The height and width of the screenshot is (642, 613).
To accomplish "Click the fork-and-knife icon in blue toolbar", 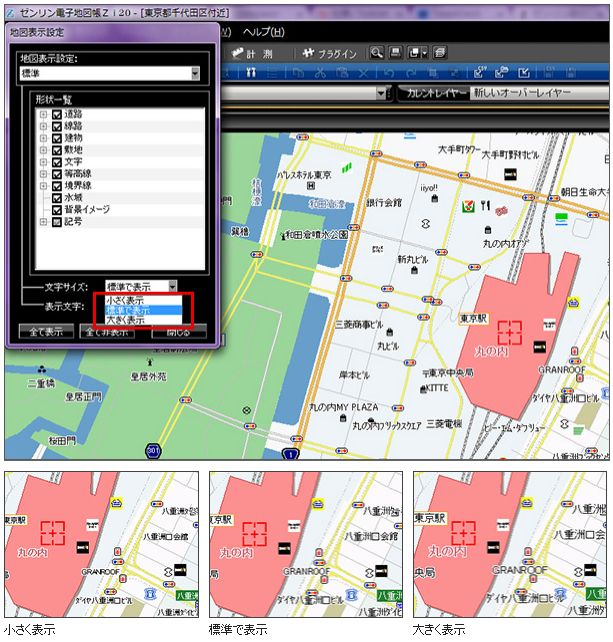I will 251,73.
